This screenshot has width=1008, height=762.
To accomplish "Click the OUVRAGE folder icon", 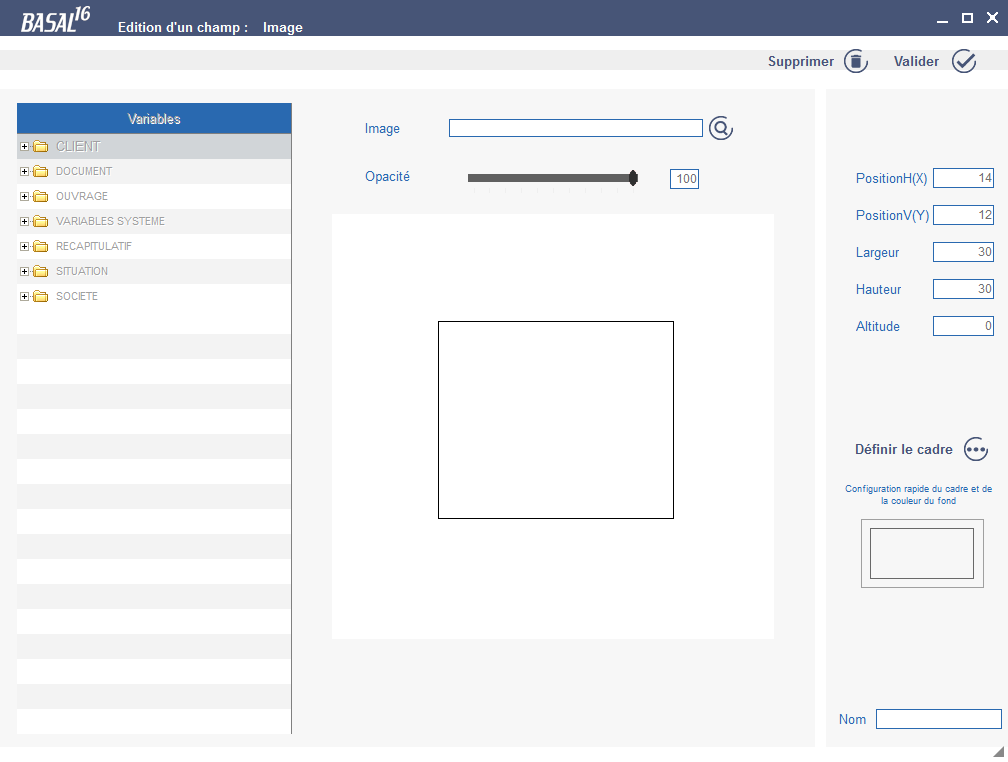I will [x=40, y=196].
